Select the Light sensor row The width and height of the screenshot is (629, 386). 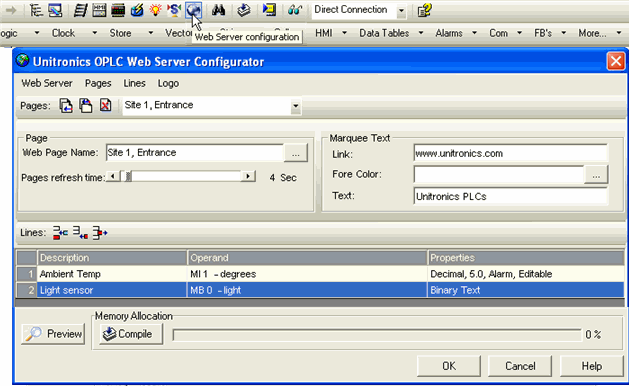click(320, 290)
